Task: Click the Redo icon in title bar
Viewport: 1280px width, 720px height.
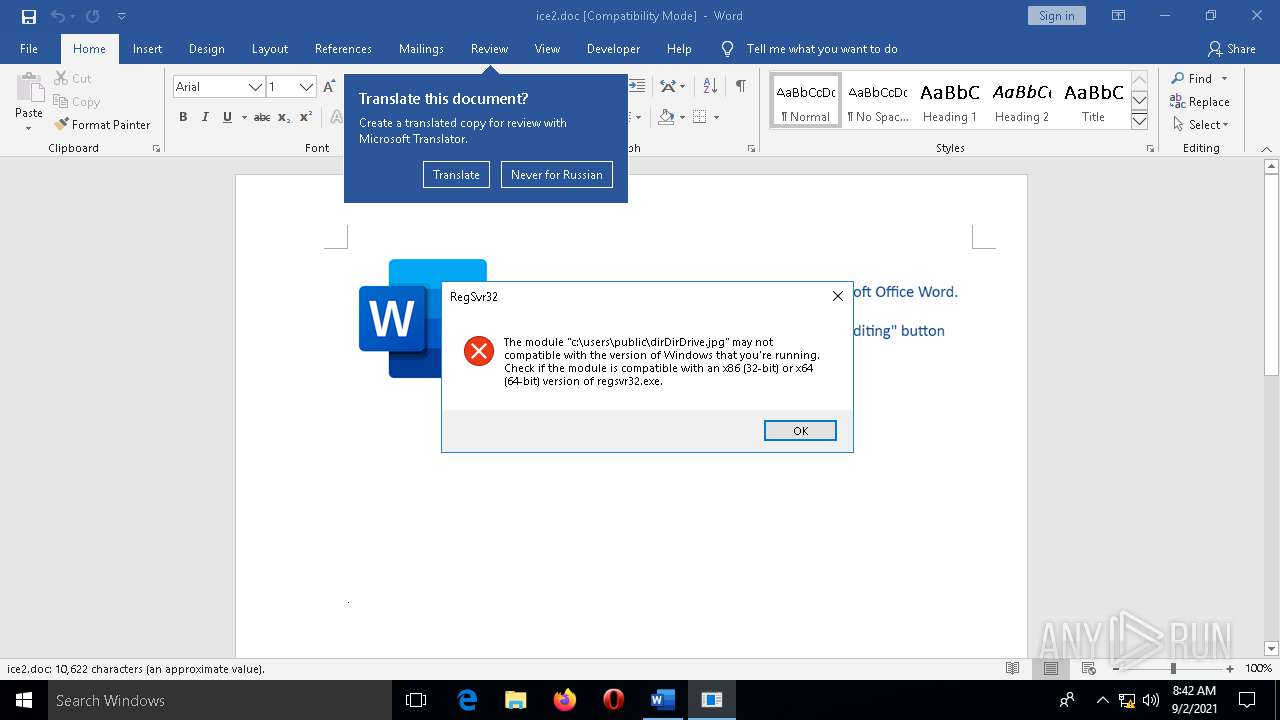Action: pos(93,16)
